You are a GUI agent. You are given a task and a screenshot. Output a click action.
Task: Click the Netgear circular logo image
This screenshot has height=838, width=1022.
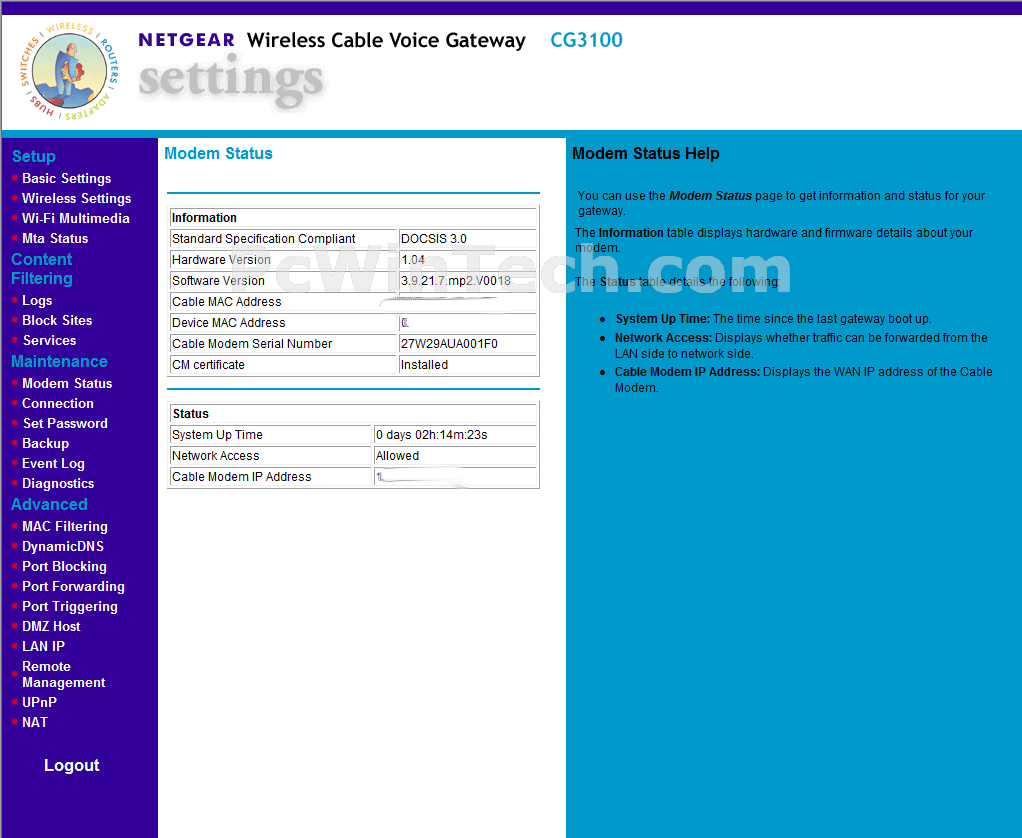coord(70,72)
